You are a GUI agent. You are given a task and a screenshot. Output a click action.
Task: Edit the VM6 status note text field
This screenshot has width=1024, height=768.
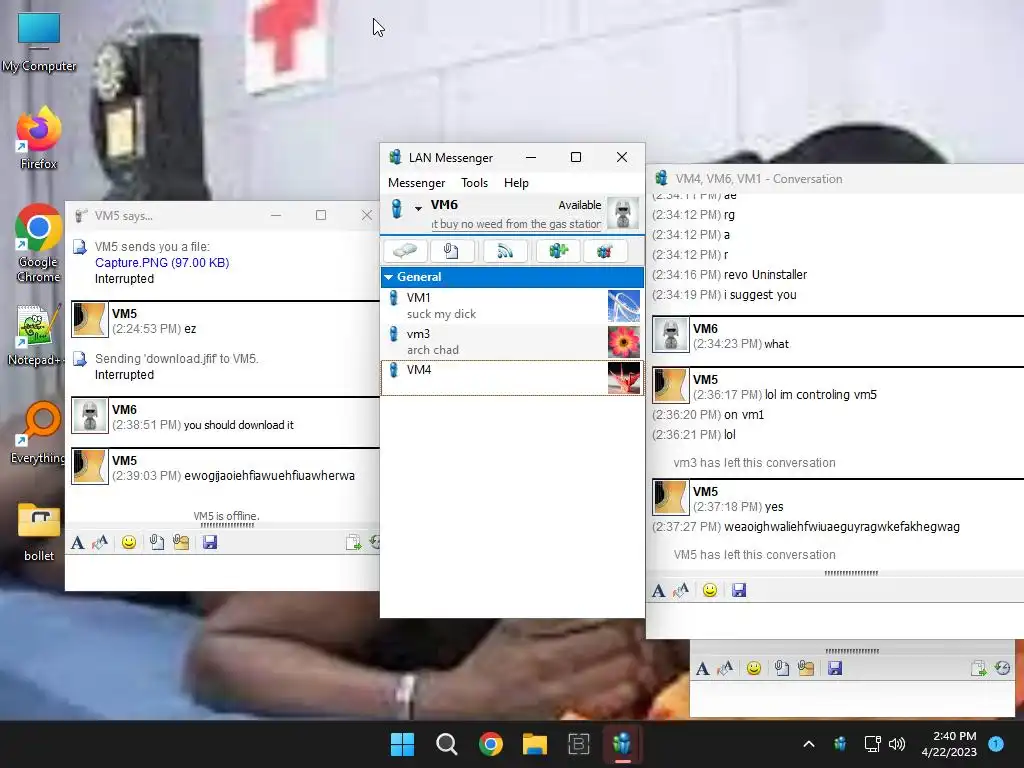pyautogui.click(x=516, y=224)
